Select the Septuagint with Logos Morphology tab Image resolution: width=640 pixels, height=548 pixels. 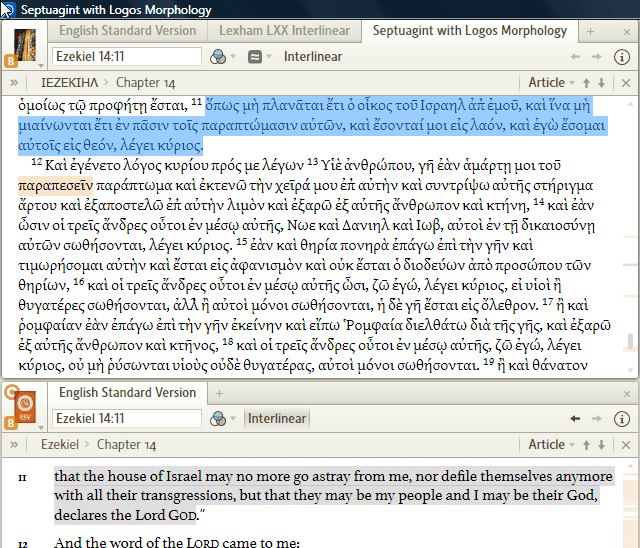[x=469, y=31]
